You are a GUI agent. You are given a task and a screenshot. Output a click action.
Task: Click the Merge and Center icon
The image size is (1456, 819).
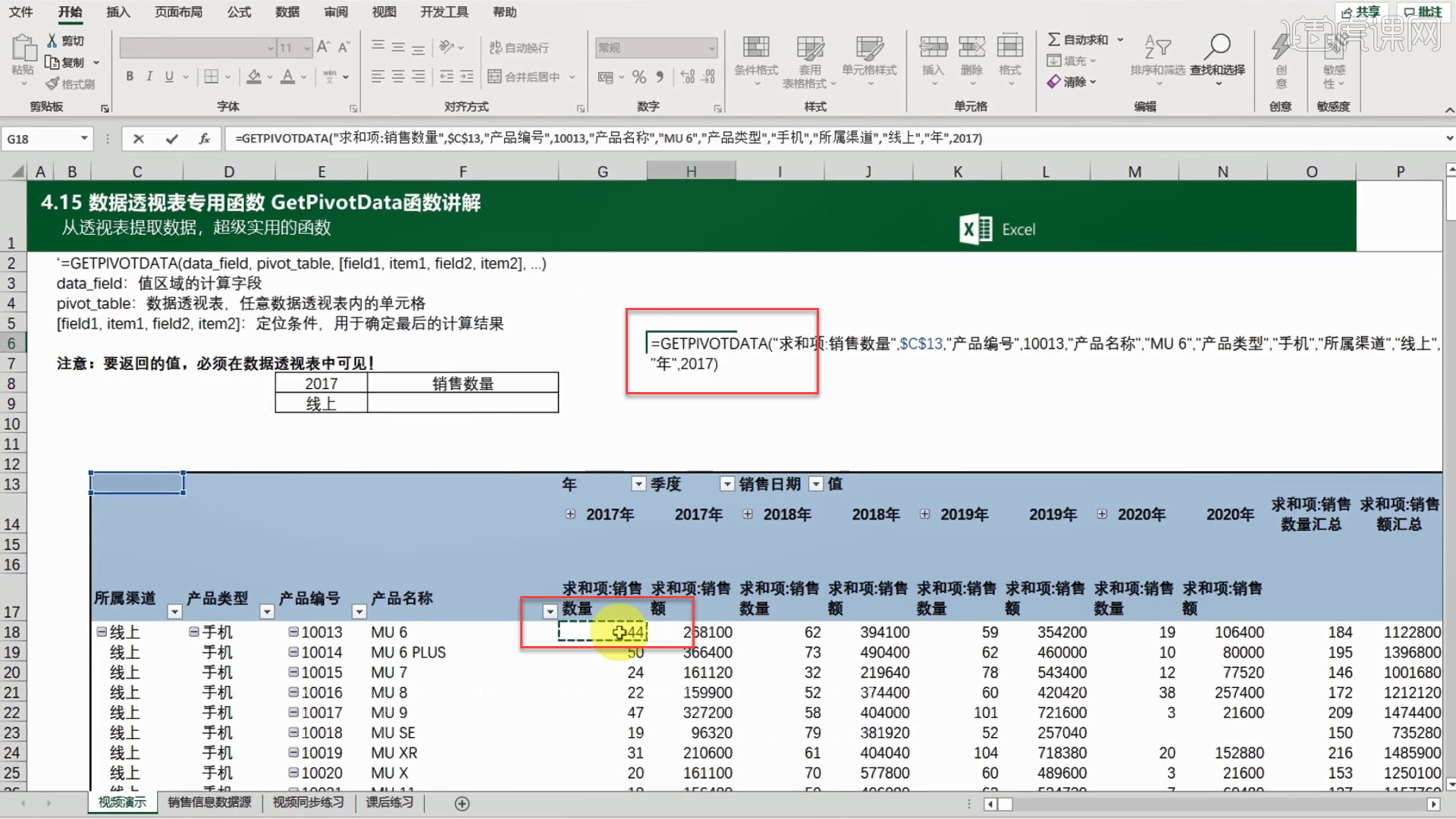coord(495,77)
